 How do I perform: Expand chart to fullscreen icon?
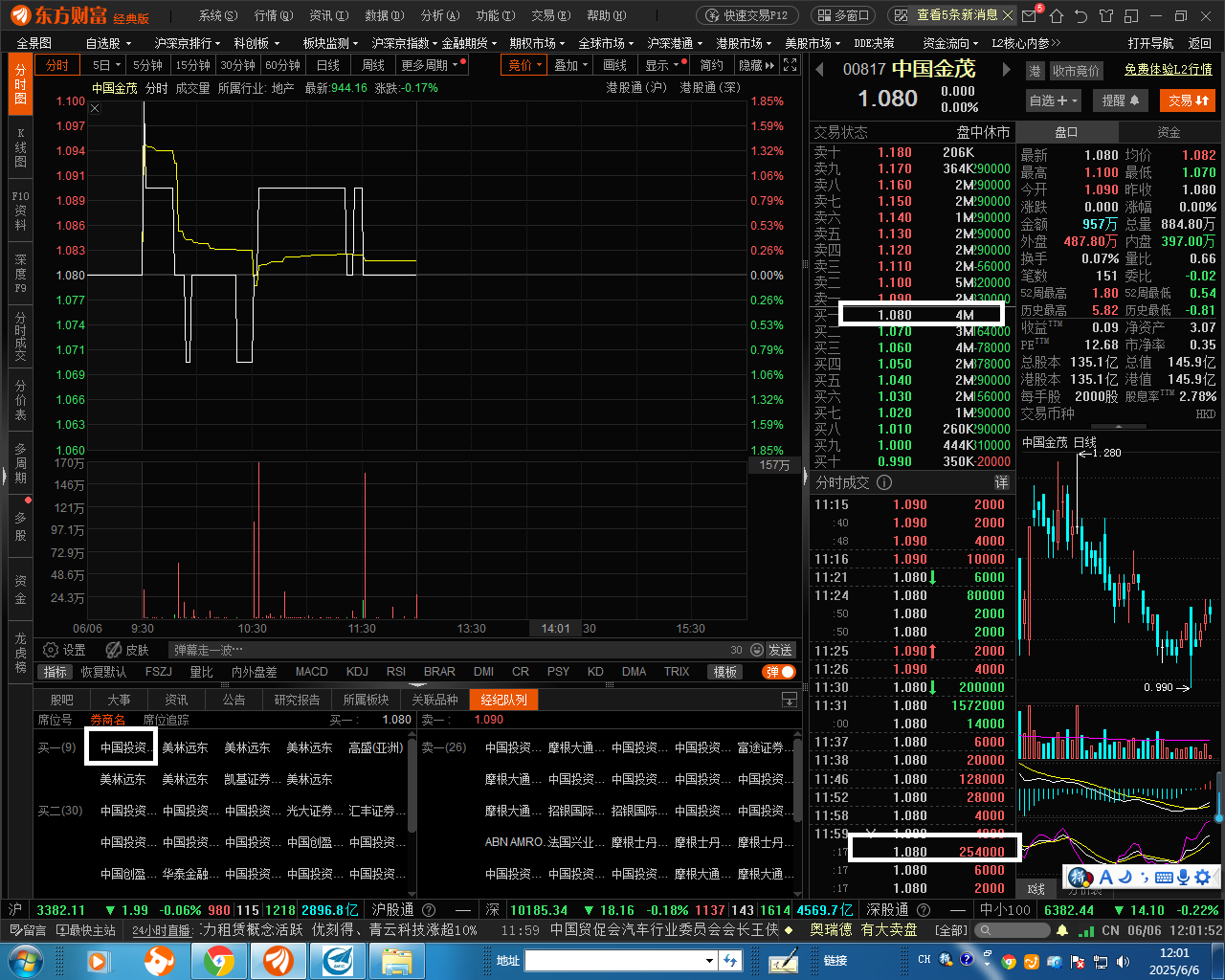point(790,65)
